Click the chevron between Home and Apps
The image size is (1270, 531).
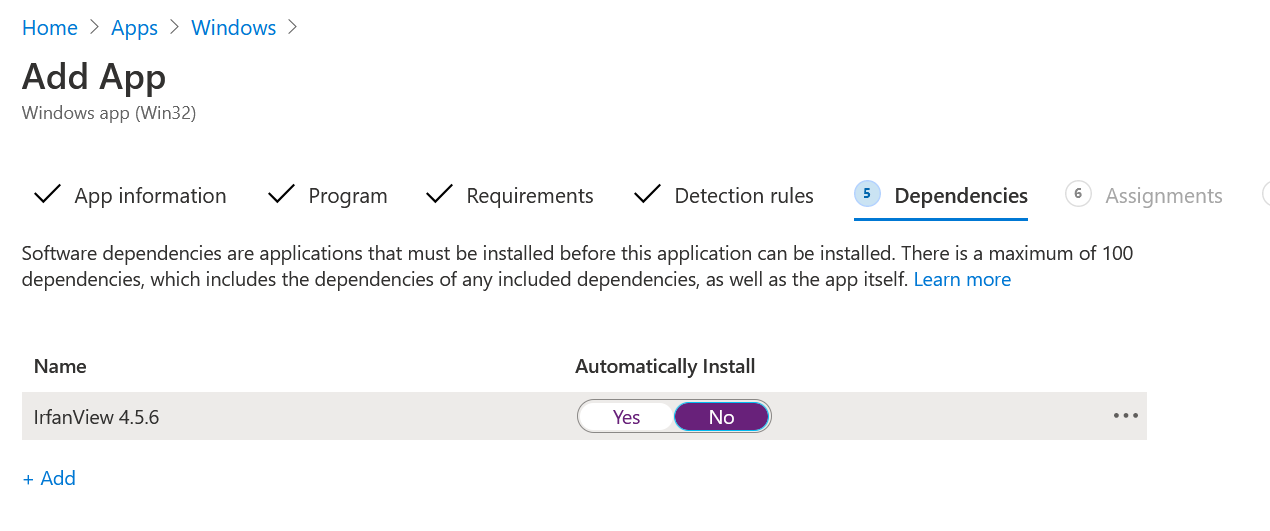click(94, 28)
